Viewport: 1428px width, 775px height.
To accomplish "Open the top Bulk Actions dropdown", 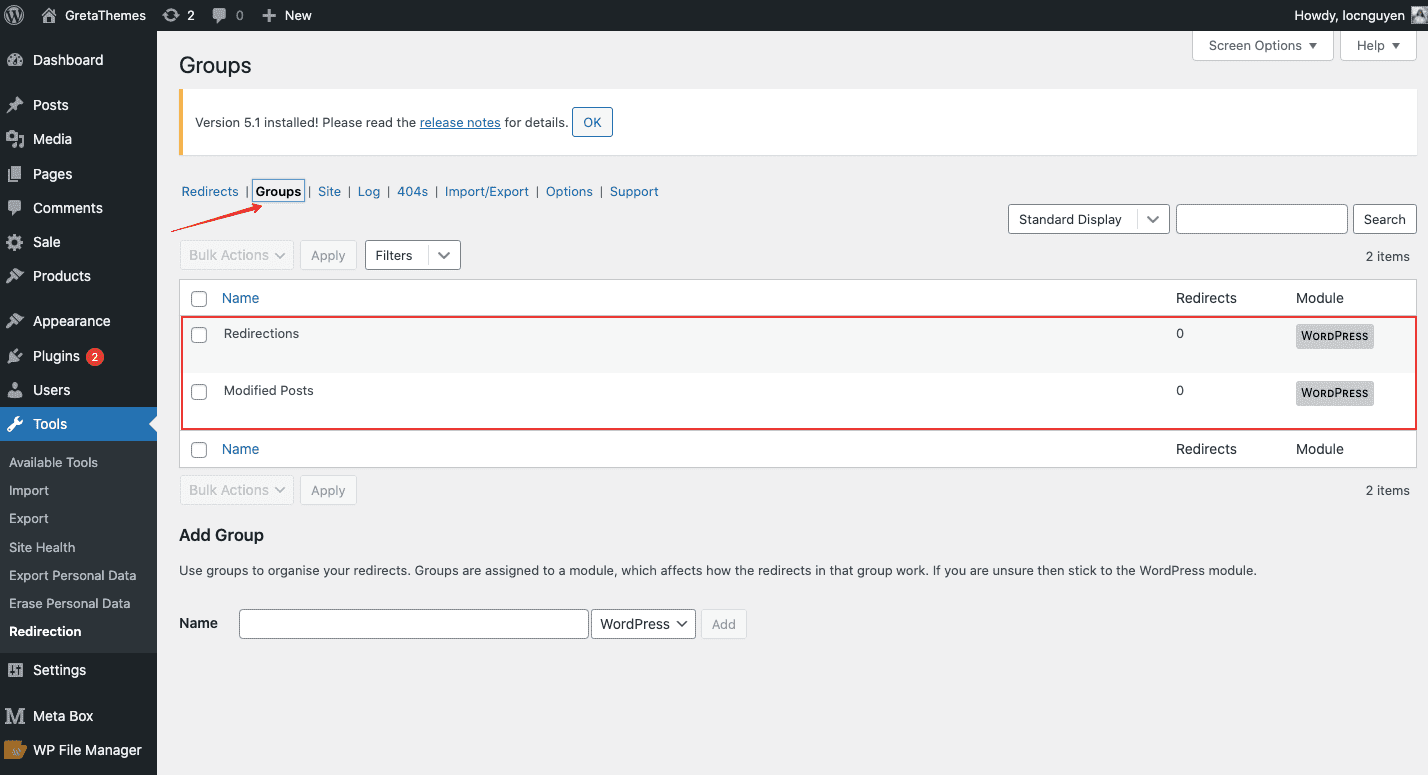I will [237, 255].
